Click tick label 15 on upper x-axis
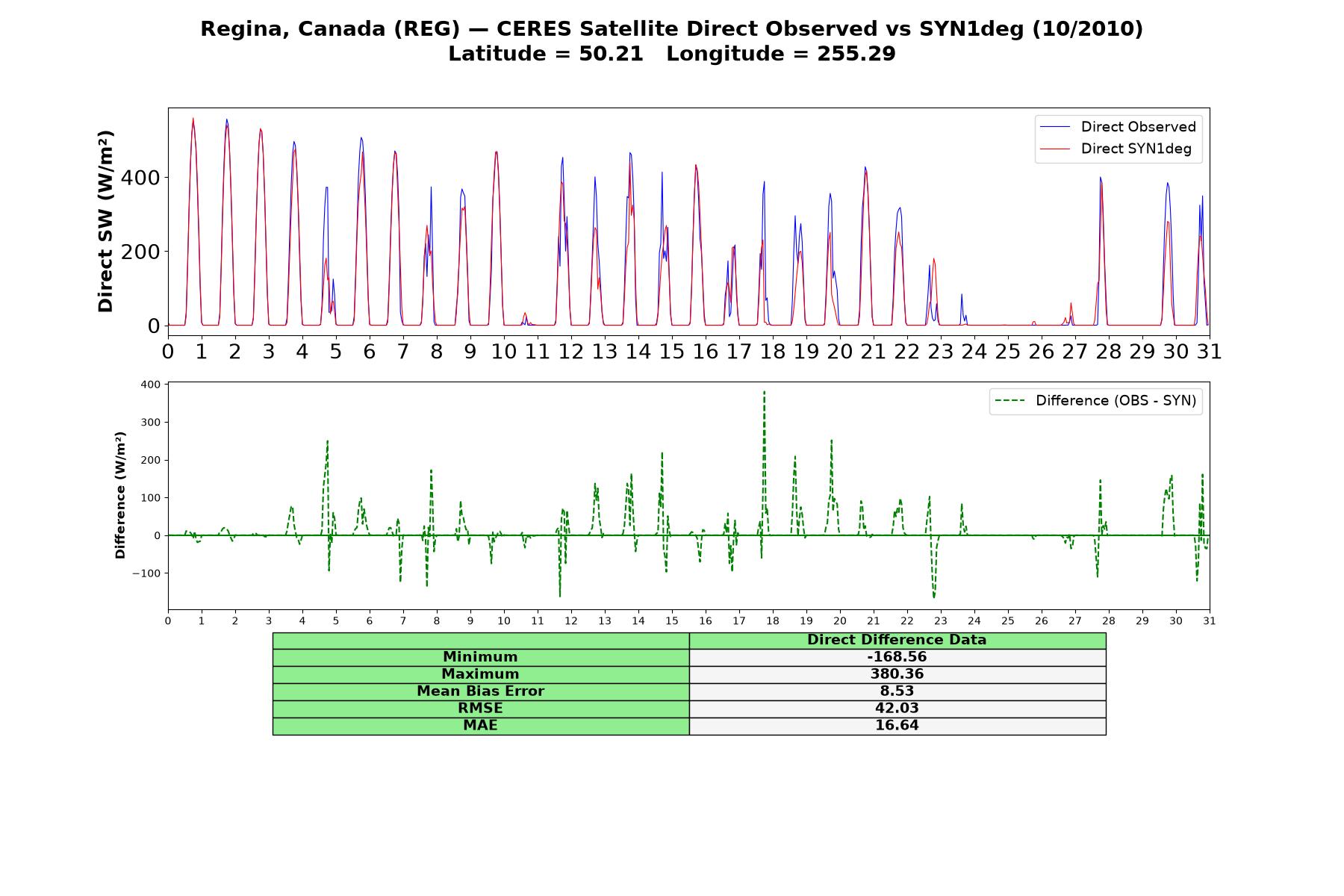The width and height of the screenshot is (1344, 896). coord(672,351)
